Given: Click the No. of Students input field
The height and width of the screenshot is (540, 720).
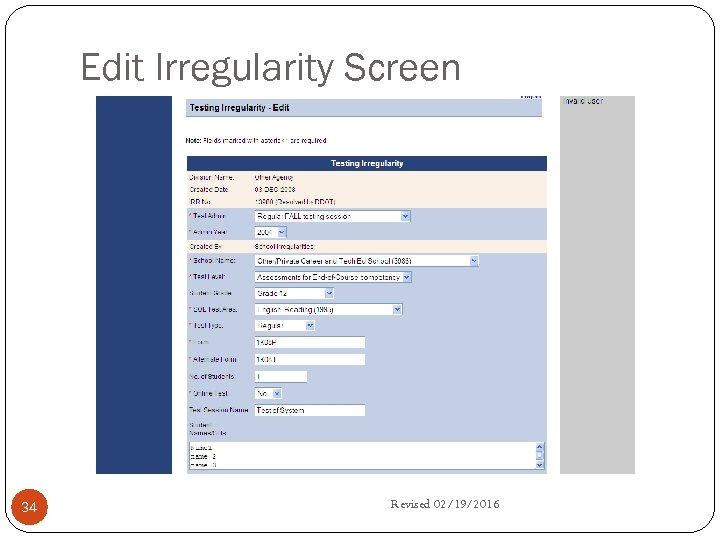Looking at the screenshot, I should pyautogui.click(x=281, y=377).
